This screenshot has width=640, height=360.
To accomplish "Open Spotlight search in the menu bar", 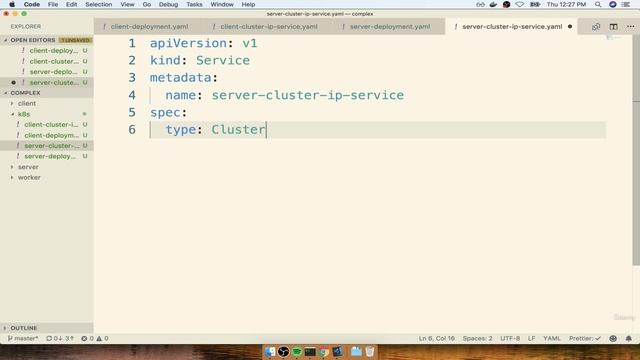I will [x=598, y=4].
